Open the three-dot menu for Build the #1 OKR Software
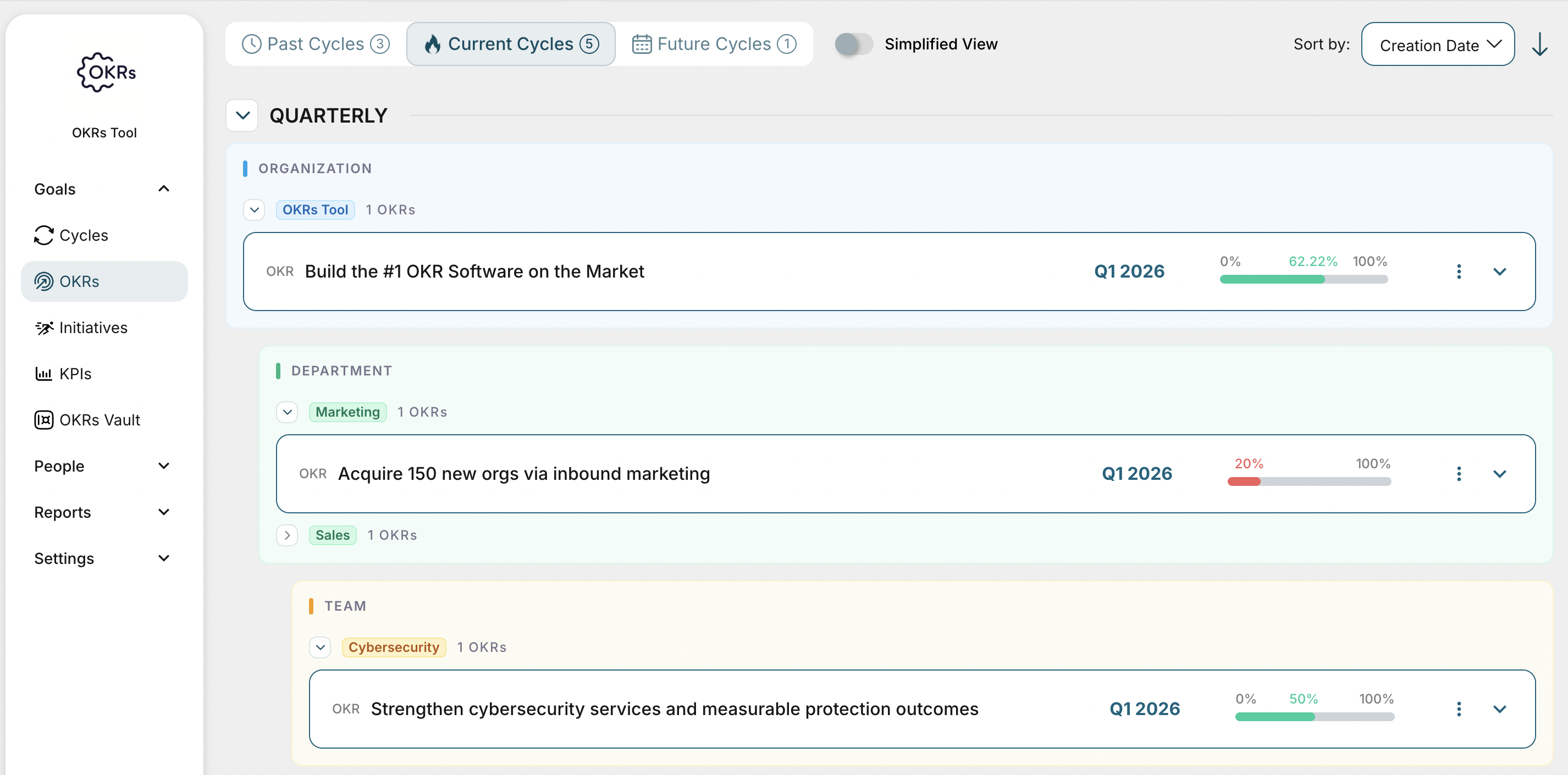 pyautogui.click(x=1459, y=272)
